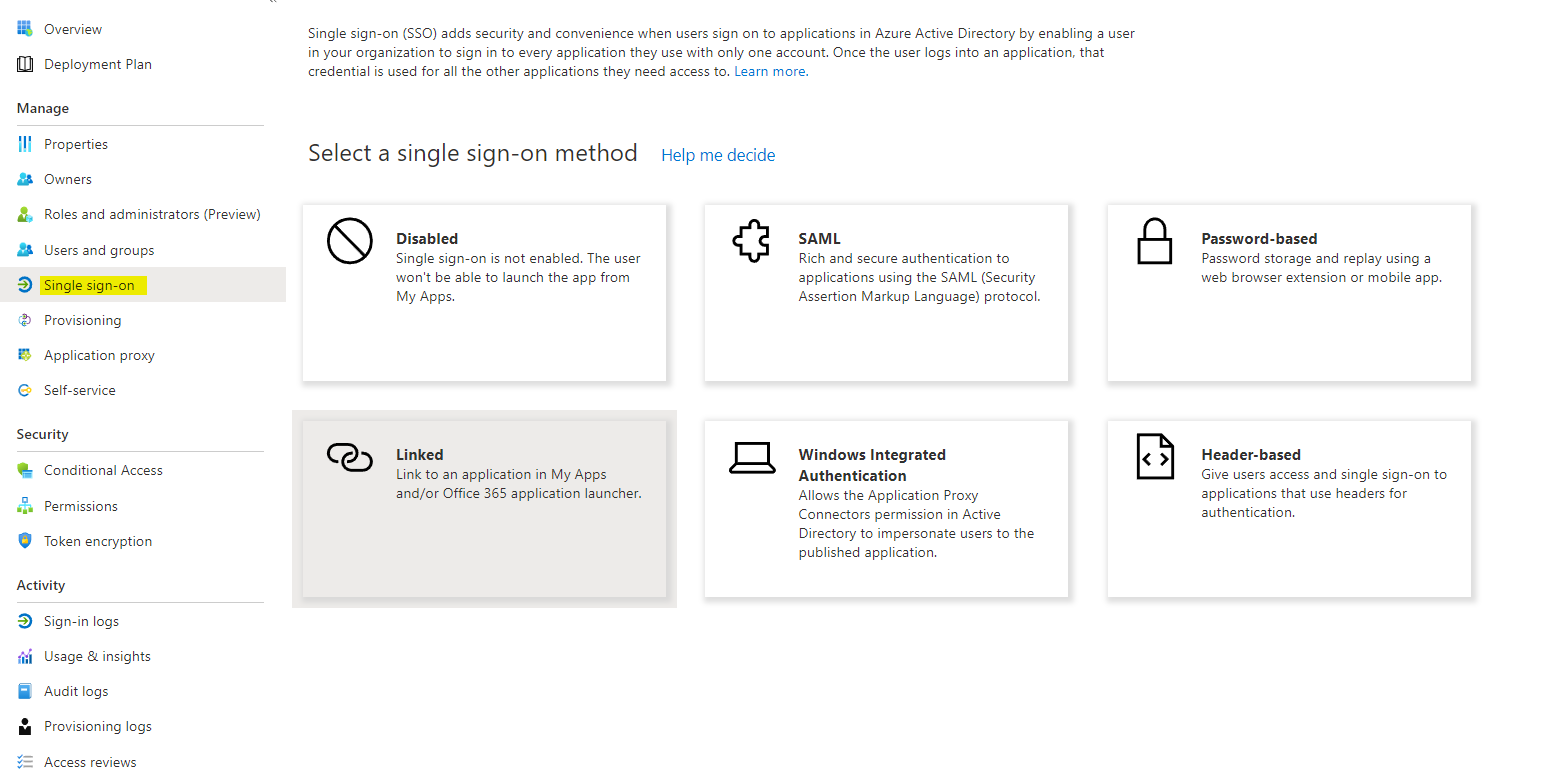Select the Disabled sign-on option

tap(483, 292)
